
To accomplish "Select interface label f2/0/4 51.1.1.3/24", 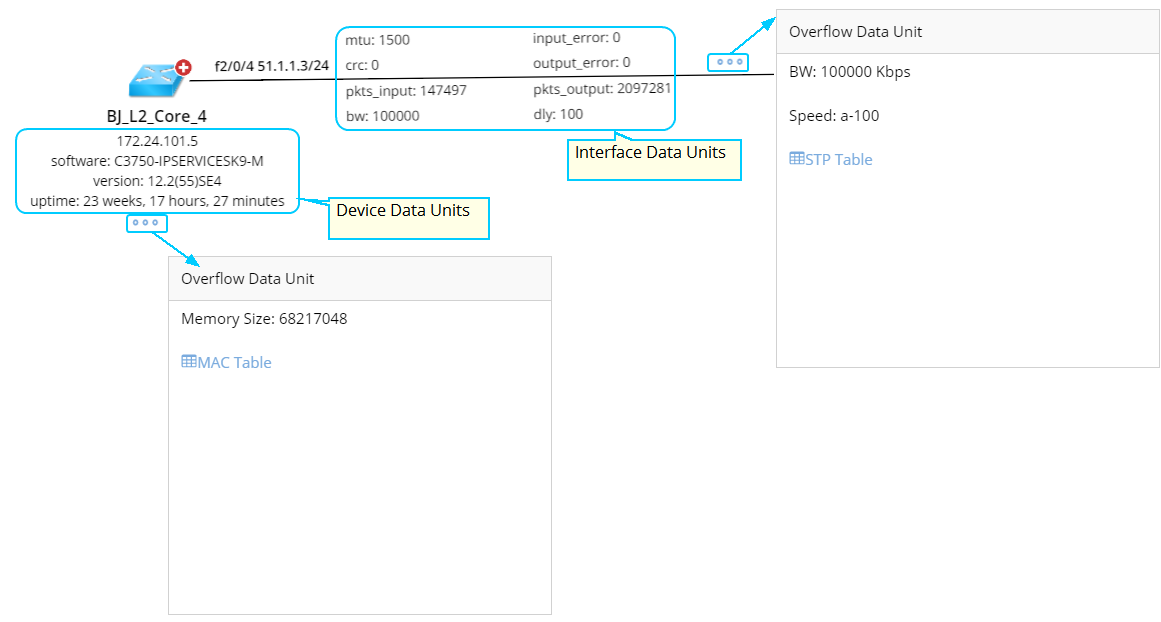I will [272, 66].
